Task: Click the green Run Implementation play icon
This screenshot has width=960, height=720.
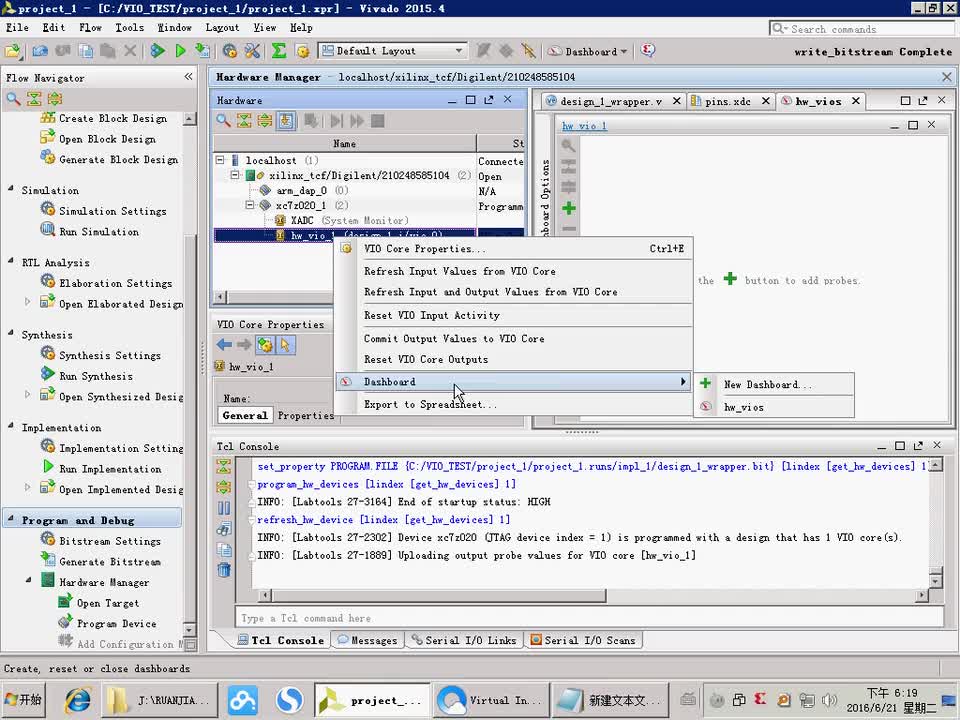Action: click(180, 51)
